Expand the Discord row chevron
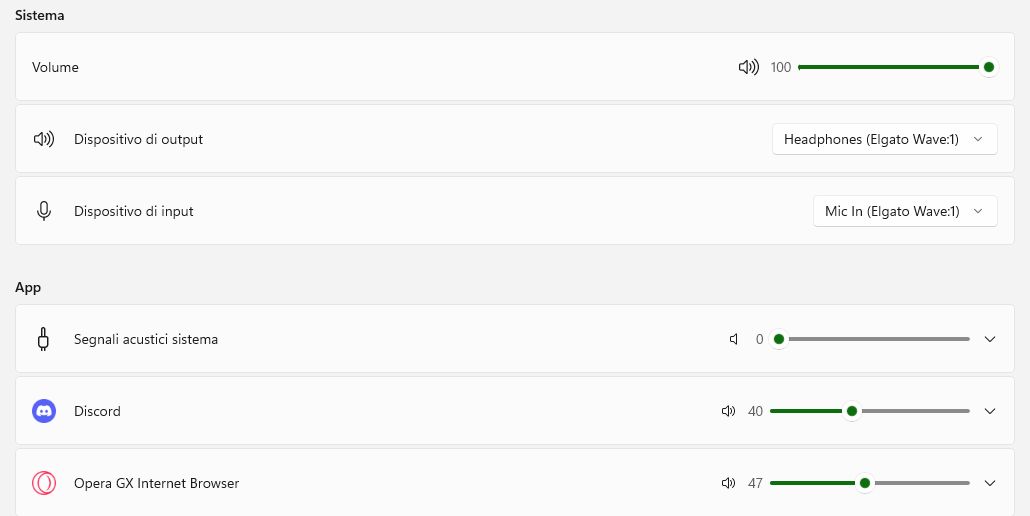This screenshot has width=1030, height=516. pyautogui.click(x=991, y=412)
